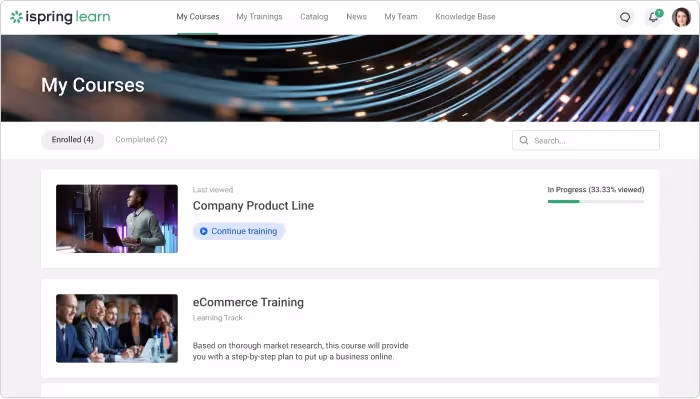Click the eCommerce Training description text
This screenshot has width=700, height=399.
coord(300,351)
